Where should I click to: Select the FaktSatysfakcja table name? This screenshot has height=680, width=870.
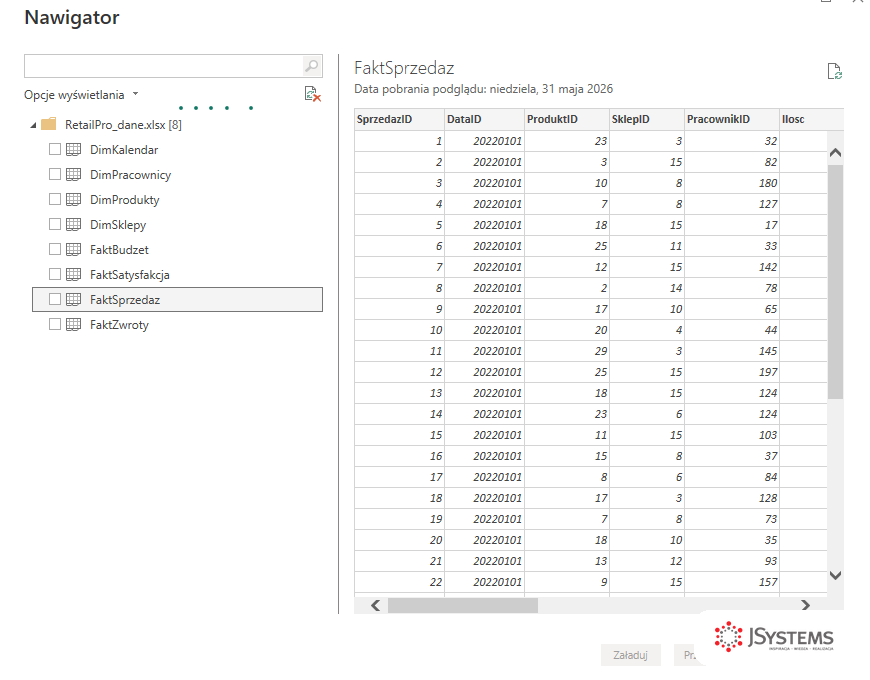[130, 275]
